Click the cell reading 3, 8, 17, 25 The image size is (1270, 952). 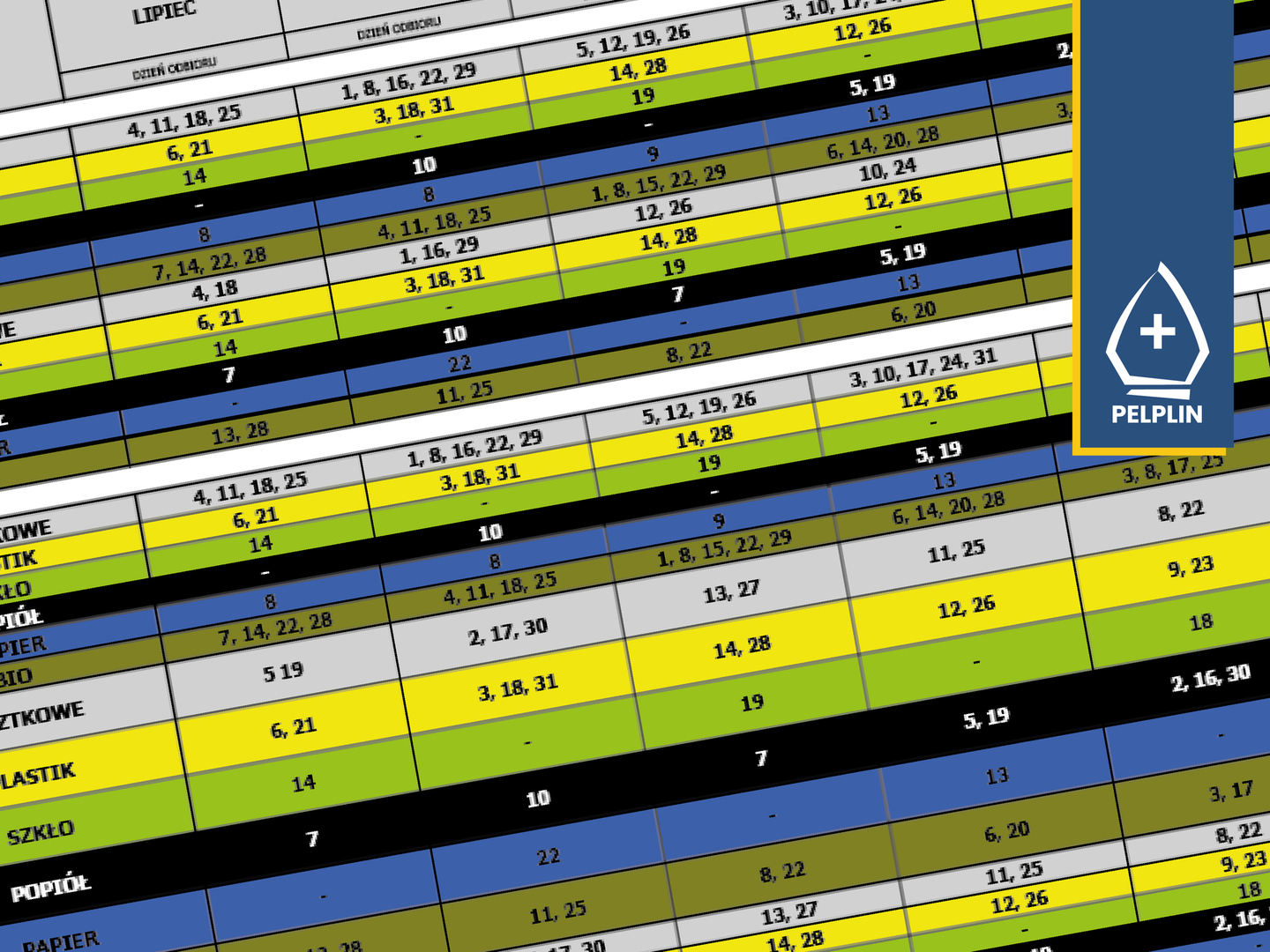tap(1172, 470)
